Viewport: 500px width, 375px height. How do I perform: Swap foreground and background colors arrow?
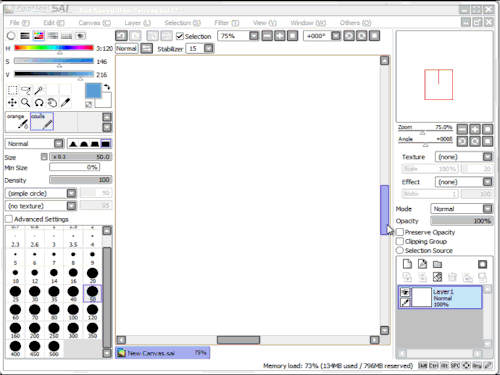[x=107, y=87]
